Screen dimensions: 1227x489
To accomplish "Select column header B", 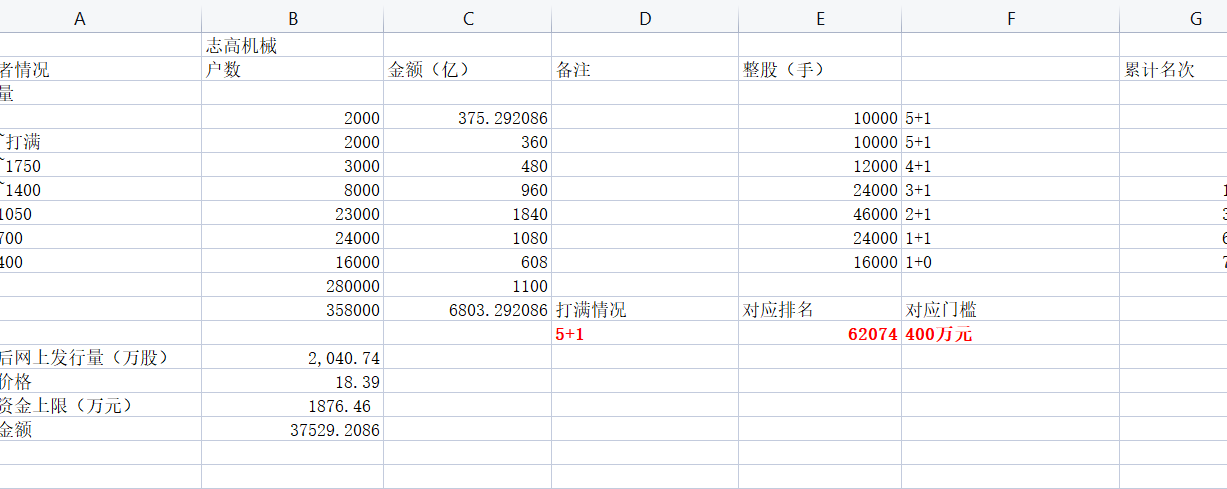I will (292, 17).
